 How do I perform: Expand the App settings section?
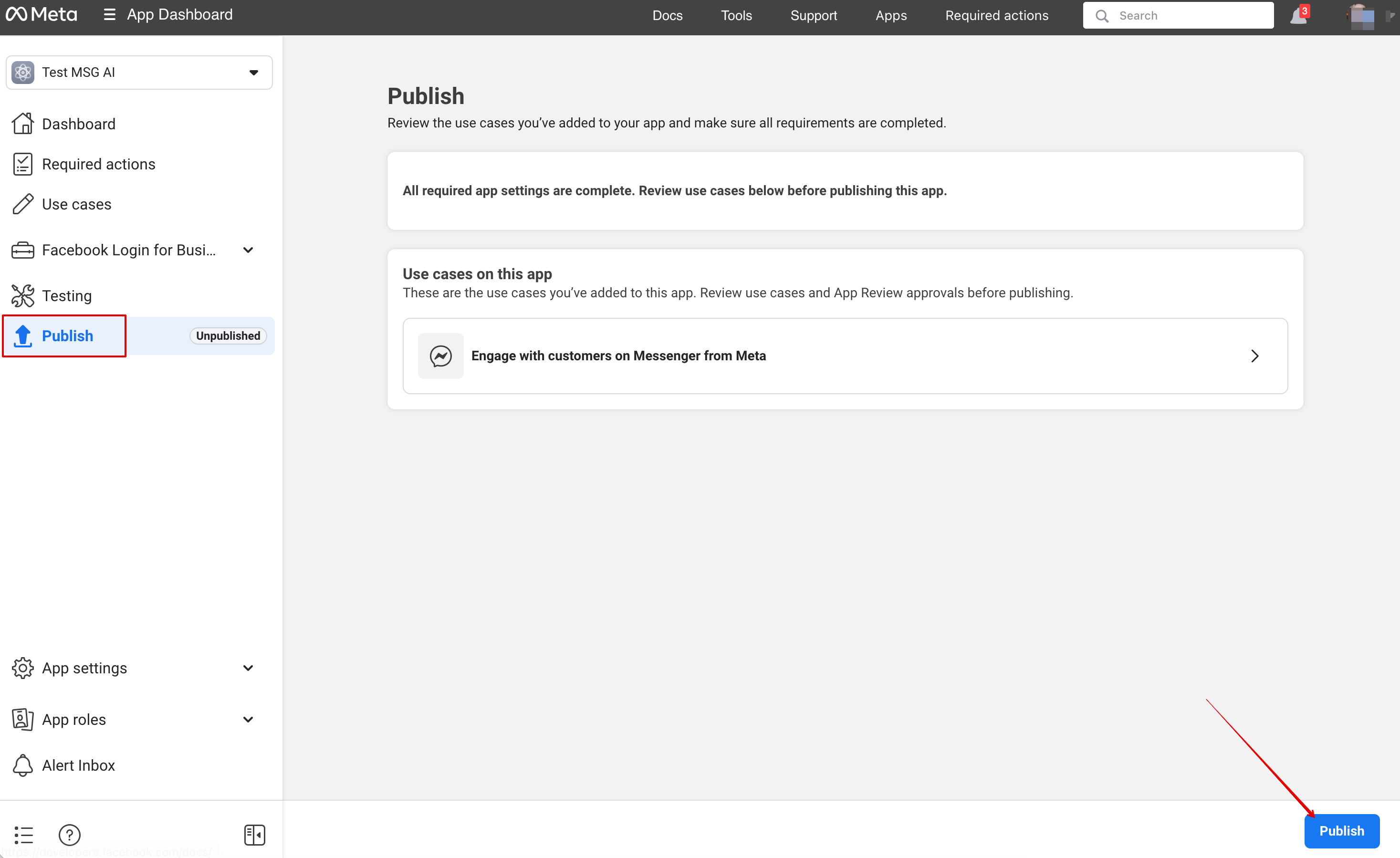coord(248,668)
